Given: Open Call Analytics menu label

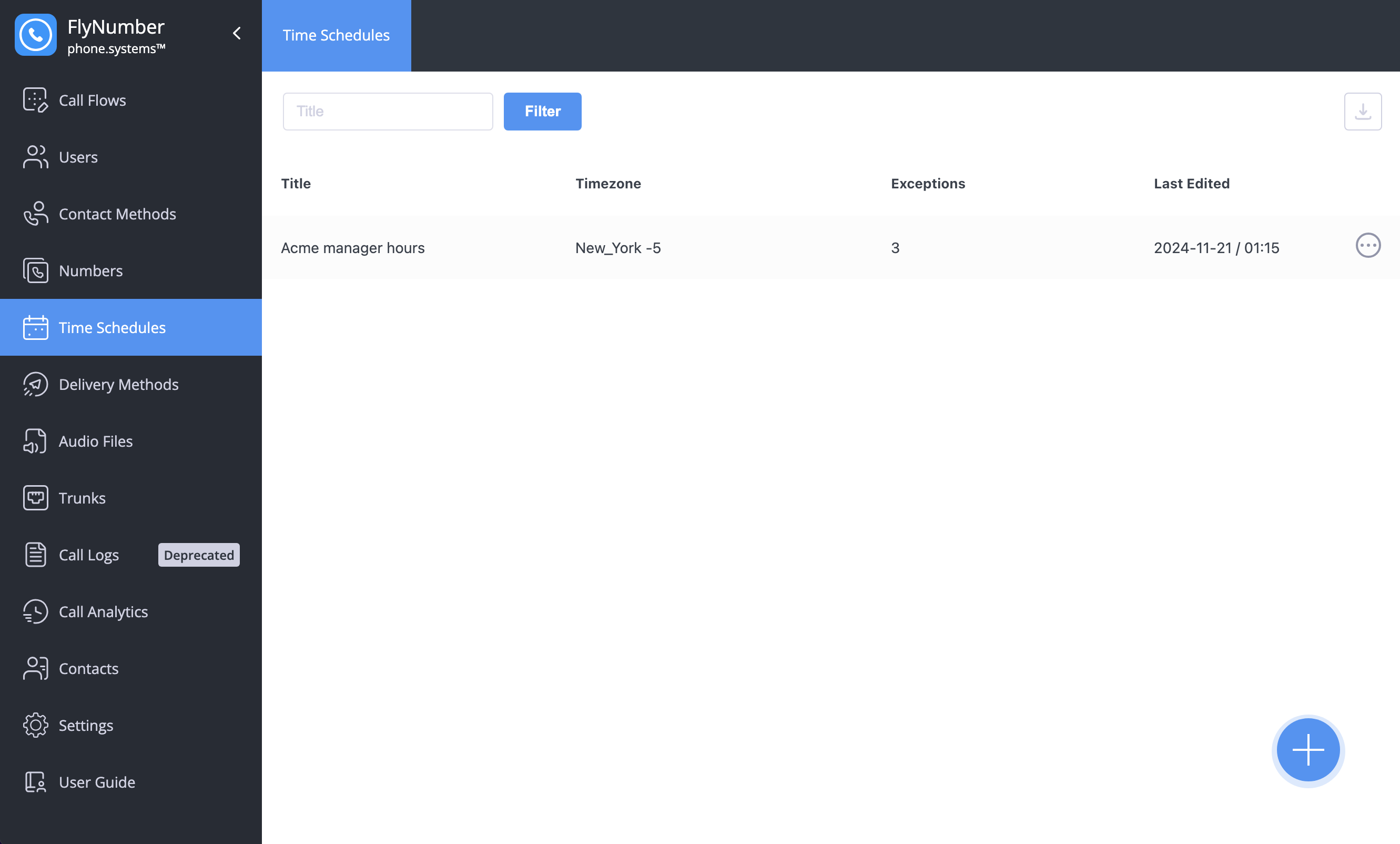Looking at the screenshot, I should (x=104, y=611).
